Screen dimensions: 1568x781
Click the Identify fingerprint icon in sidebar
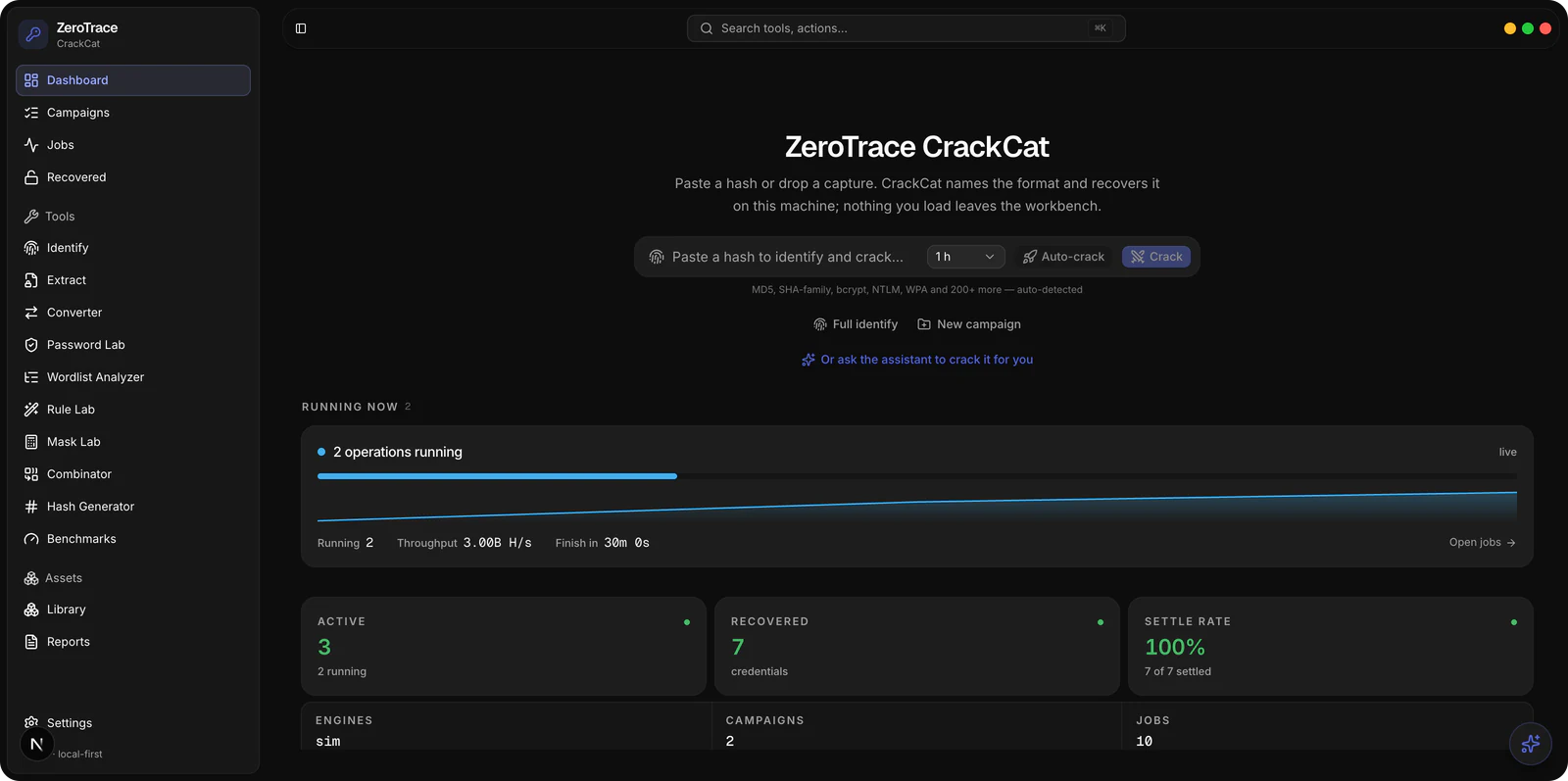coord(31,248)
